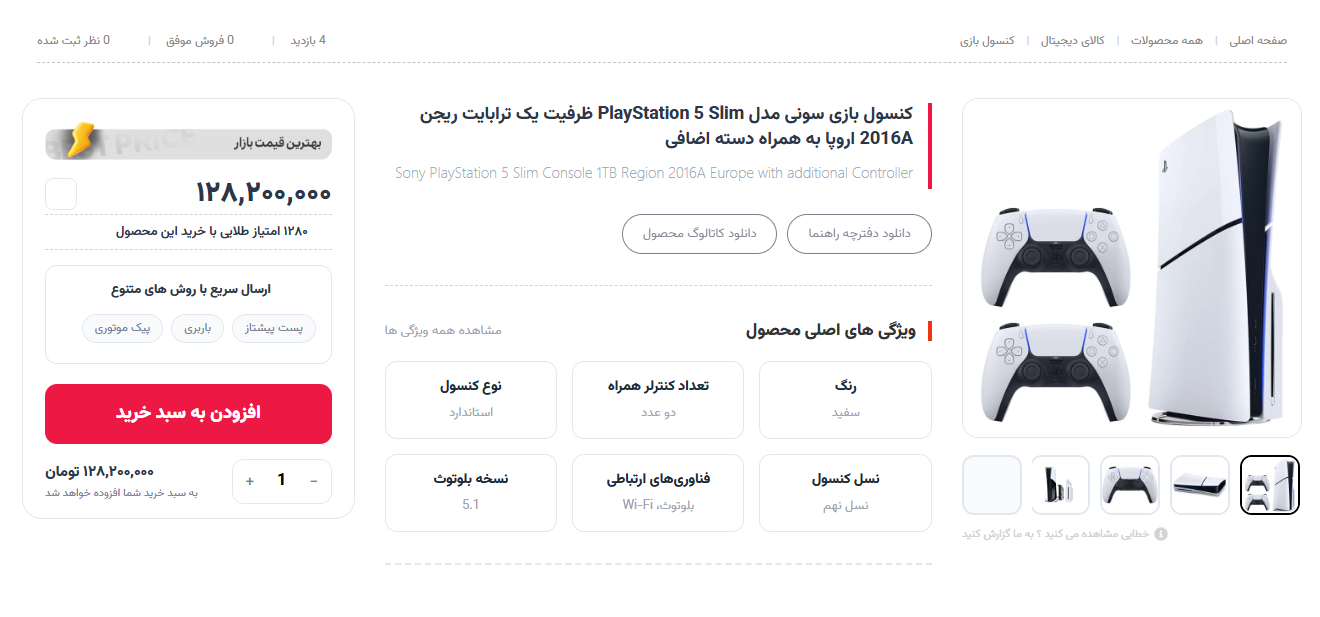
Task: Select the DualSense controller thumbnail
Action: (x=1130, y=485)
